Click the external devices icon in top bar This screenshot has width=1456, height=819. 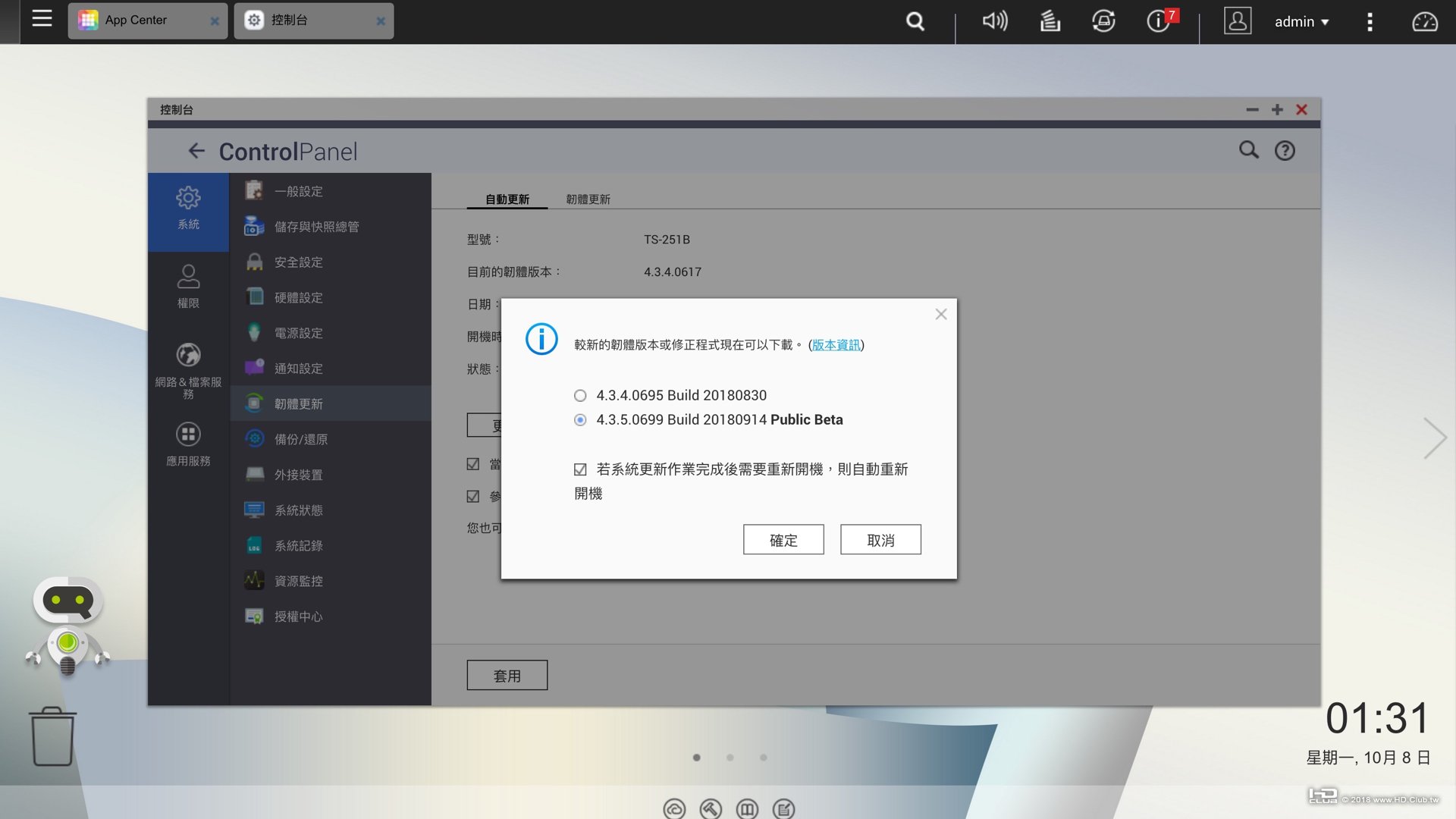[x=1103, y=21]
